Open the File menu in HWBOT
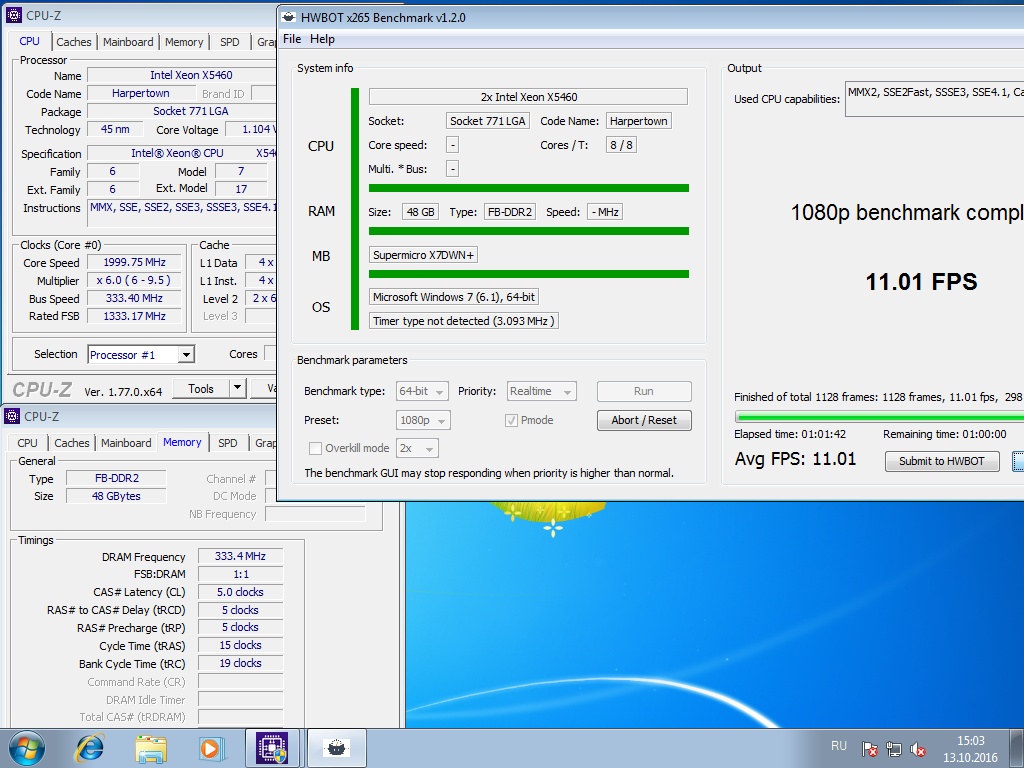This screenshot has width=1024, height=768. pyautogui.click(x=292, y=39)
